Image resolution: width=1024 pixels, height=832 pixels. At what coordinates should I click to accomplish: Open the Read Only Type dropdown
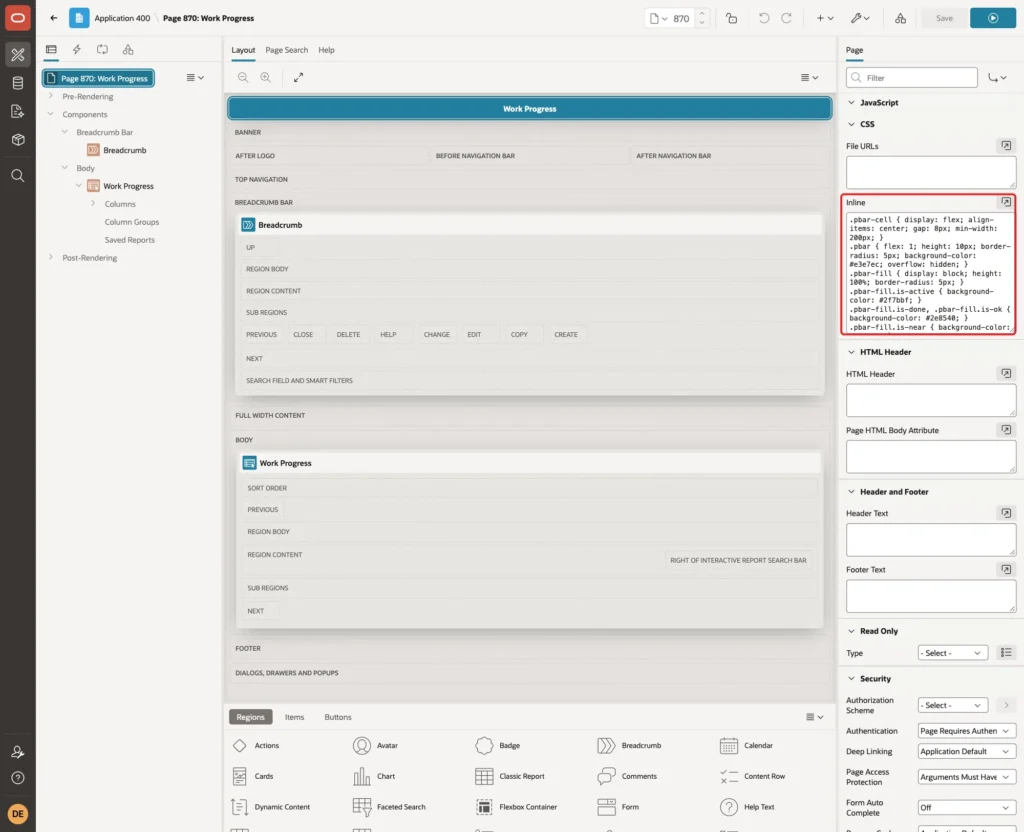(952, 653)
